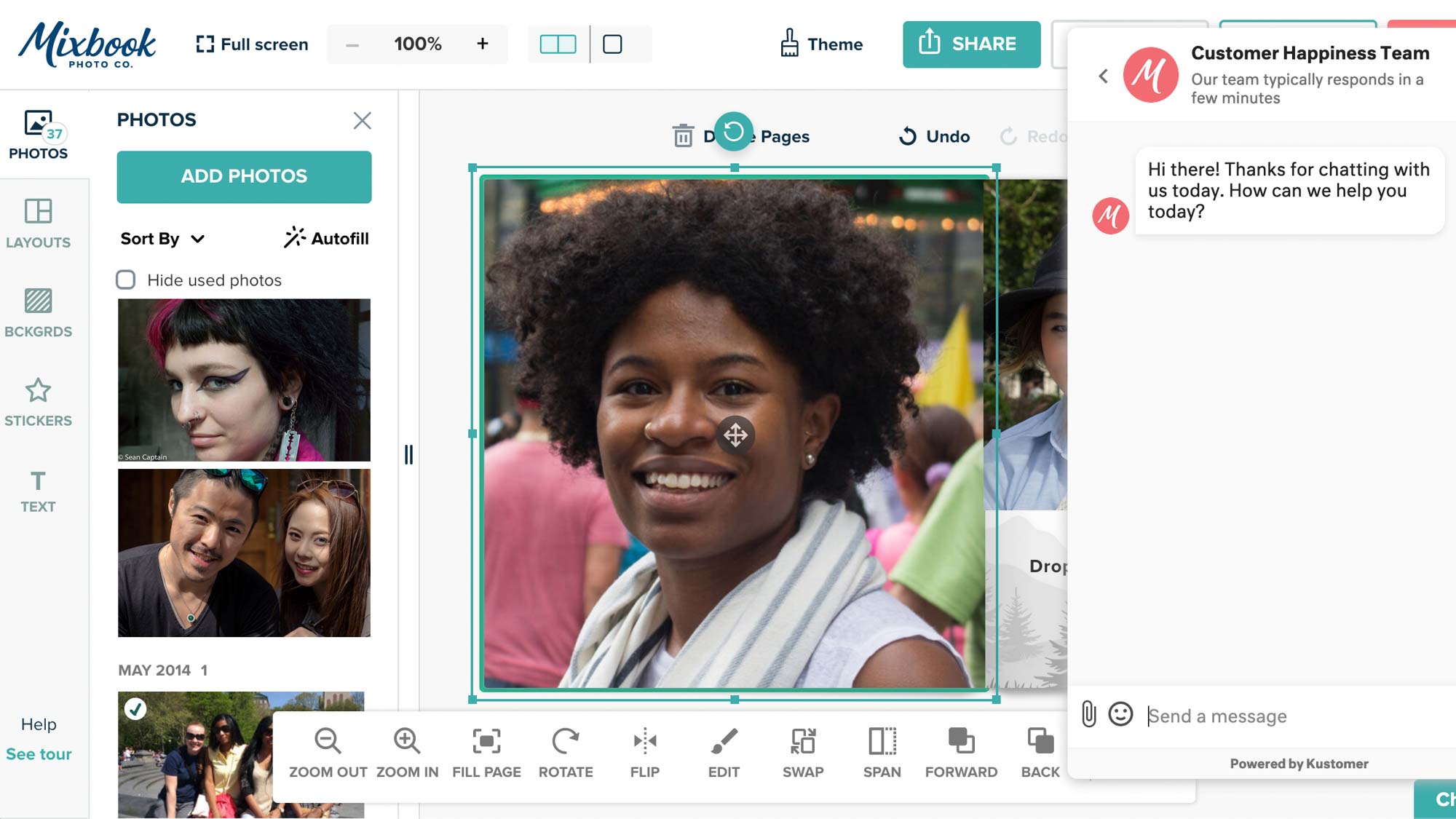Image resolution: width=1456 pixels, height=819 pixels.
Task: Open the Edit brush icon for the photo
Action: (723, 743)
